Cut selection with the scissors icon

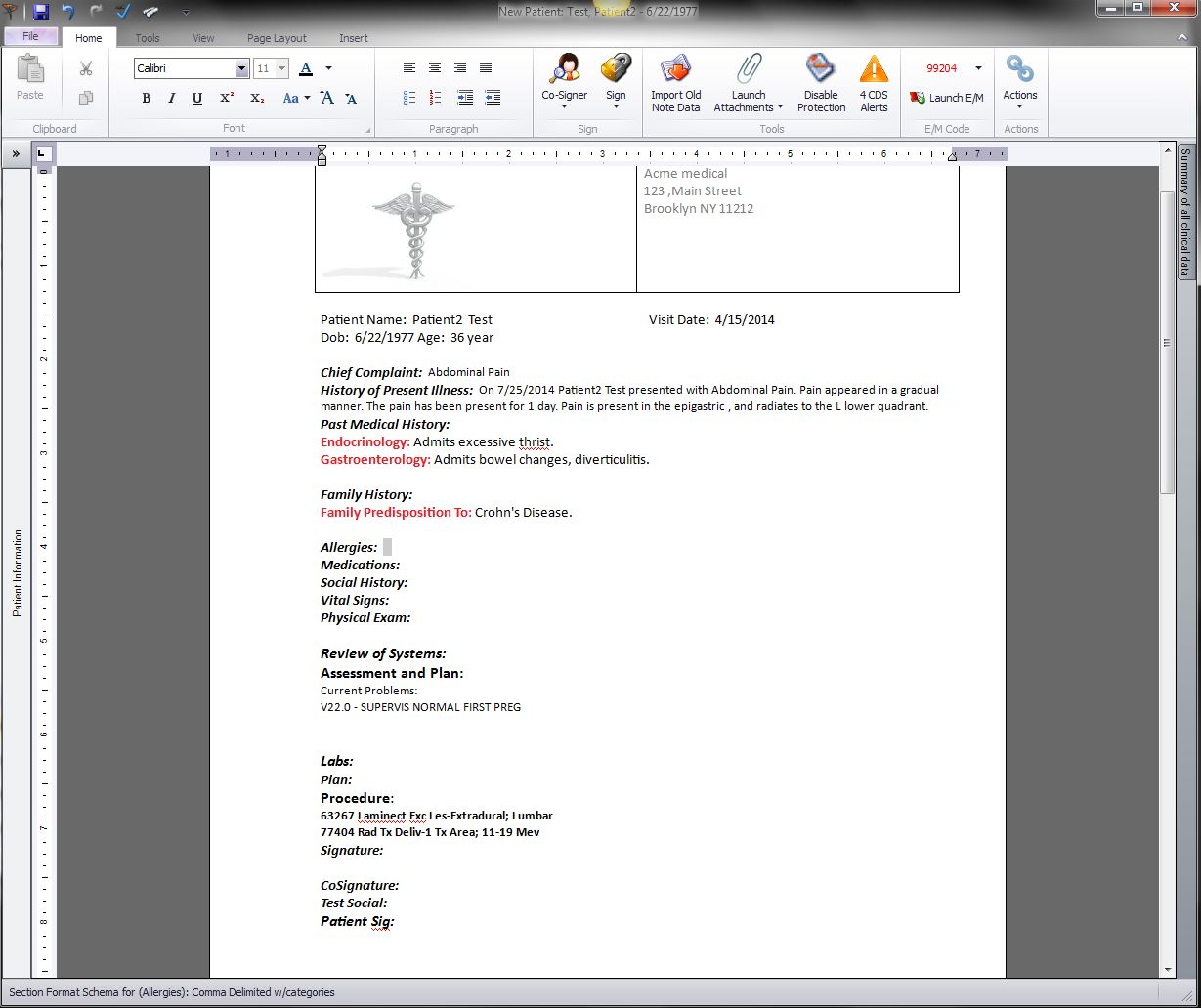coord(86,68)
